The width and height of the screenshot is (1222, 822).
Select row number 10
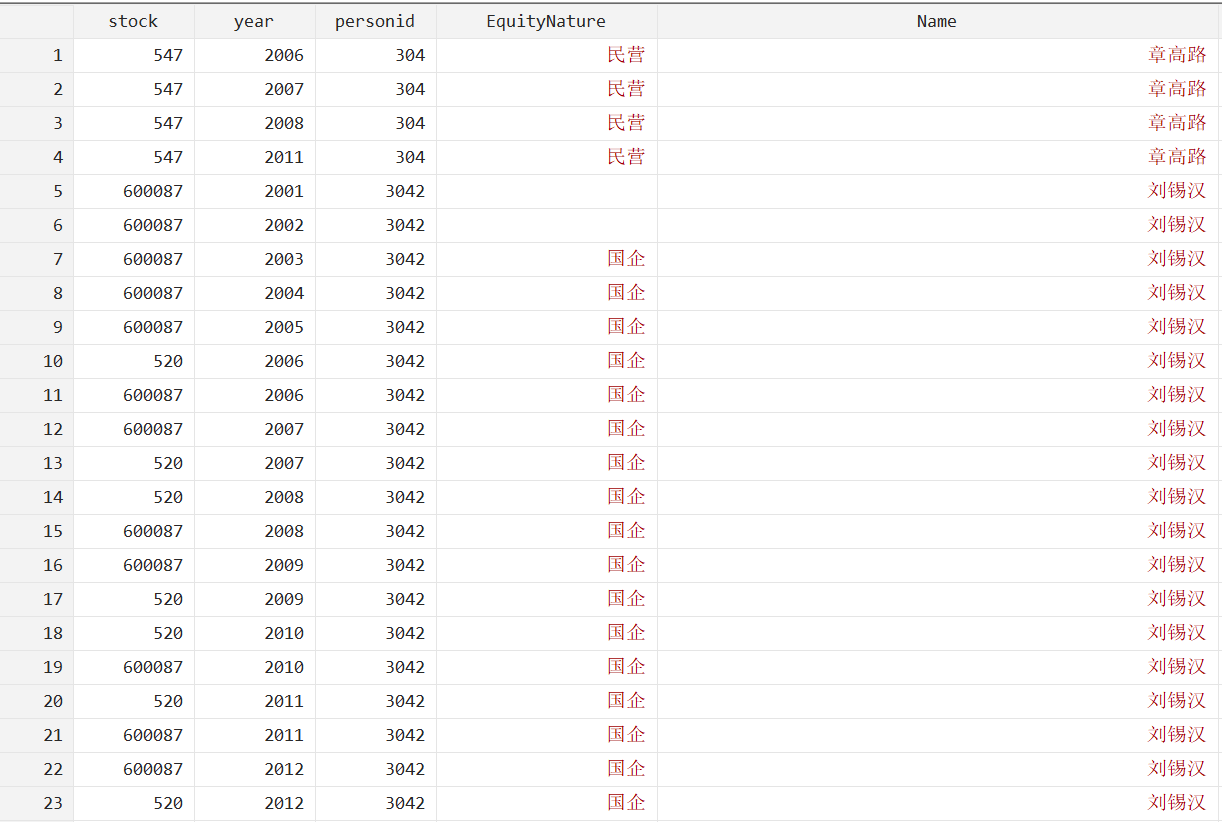(37, 361)
